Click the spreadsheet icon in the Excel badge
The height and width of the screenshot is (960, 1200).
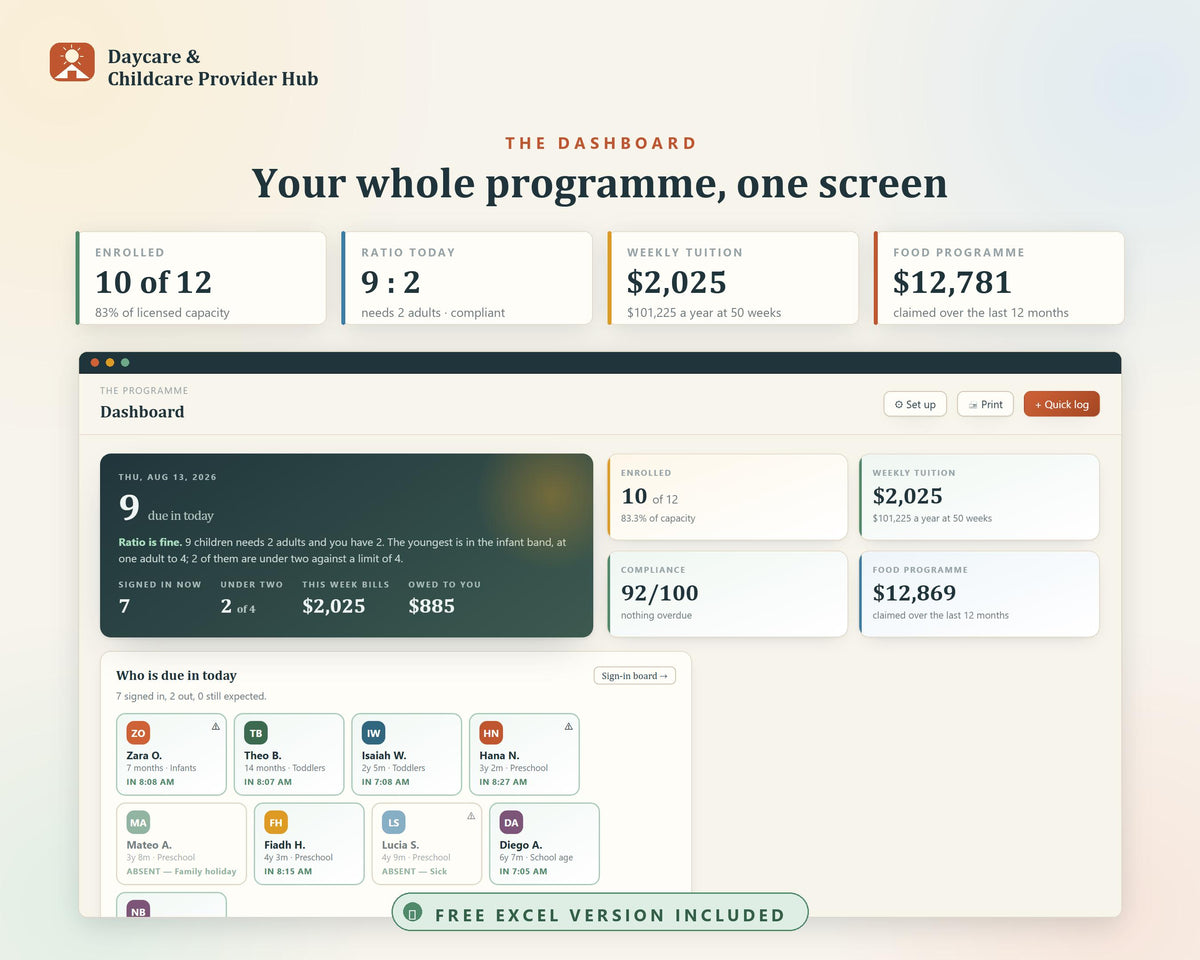pyautogui.click(x=413, y=912)
